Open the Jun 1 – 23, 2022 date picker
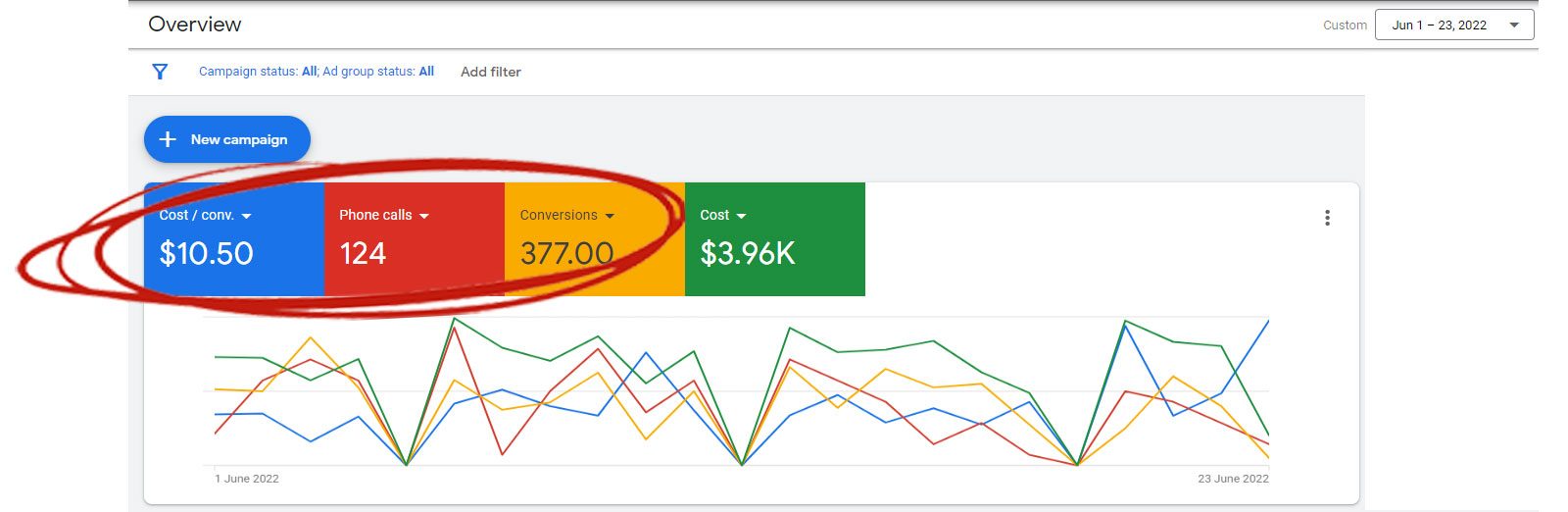The width and height of the screenshot is (1568, 512). tap(1439, 26)
